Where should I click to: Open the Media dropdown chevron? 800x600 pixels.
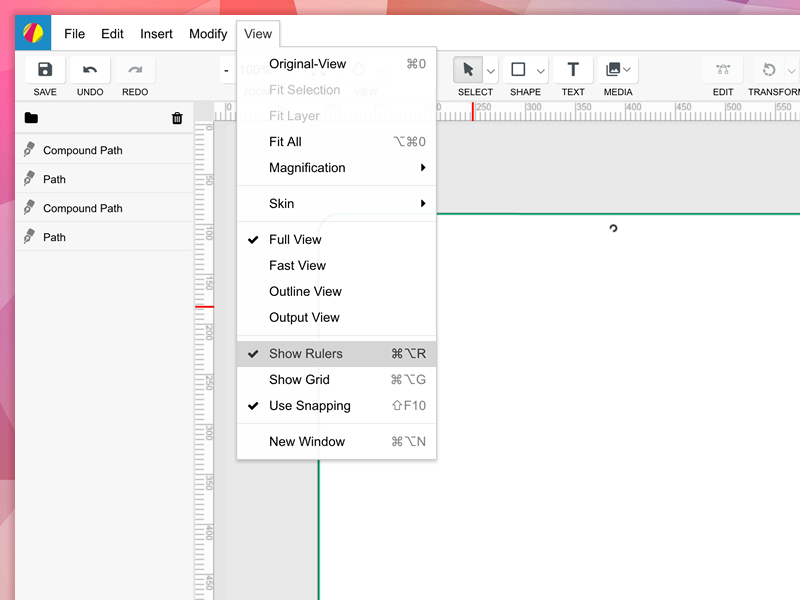[x=628, y=69]
